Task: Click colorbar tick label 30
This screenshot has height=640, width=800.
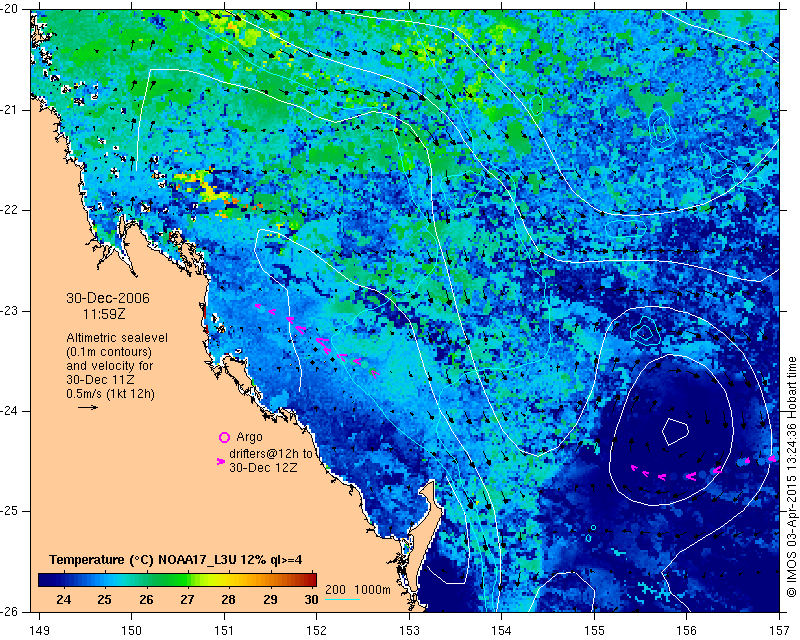Action: click(x=311, y=599)
